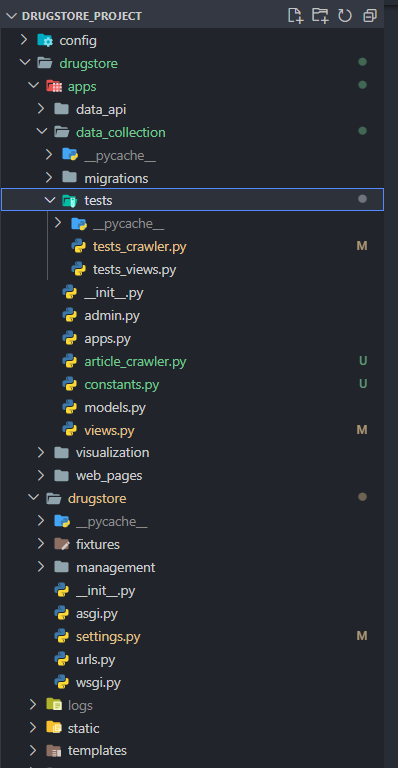Open admin.py in data_collection

point(112,316)
